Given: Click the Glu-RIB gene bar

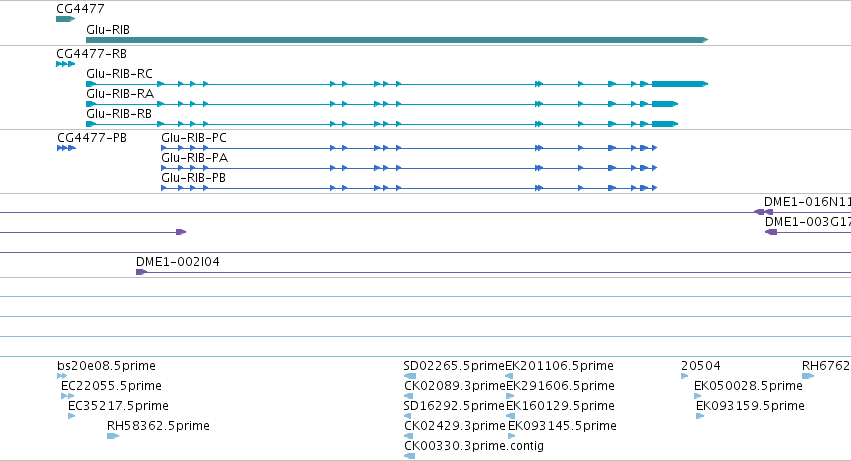Looking at the screenshot, I should pos(397,40).
